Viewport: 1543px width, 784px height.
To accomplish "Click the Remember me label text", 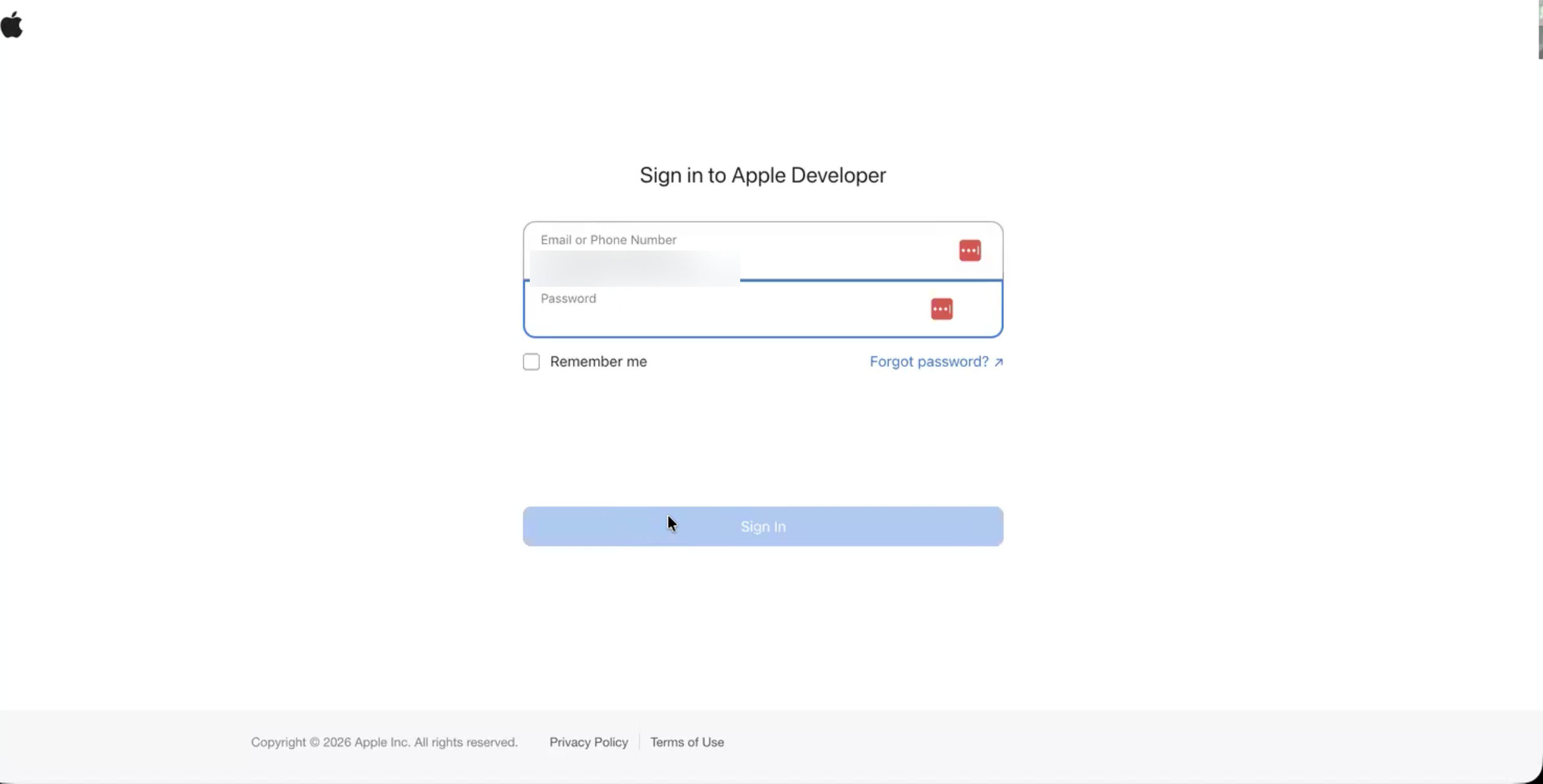I will click(598, 362).
